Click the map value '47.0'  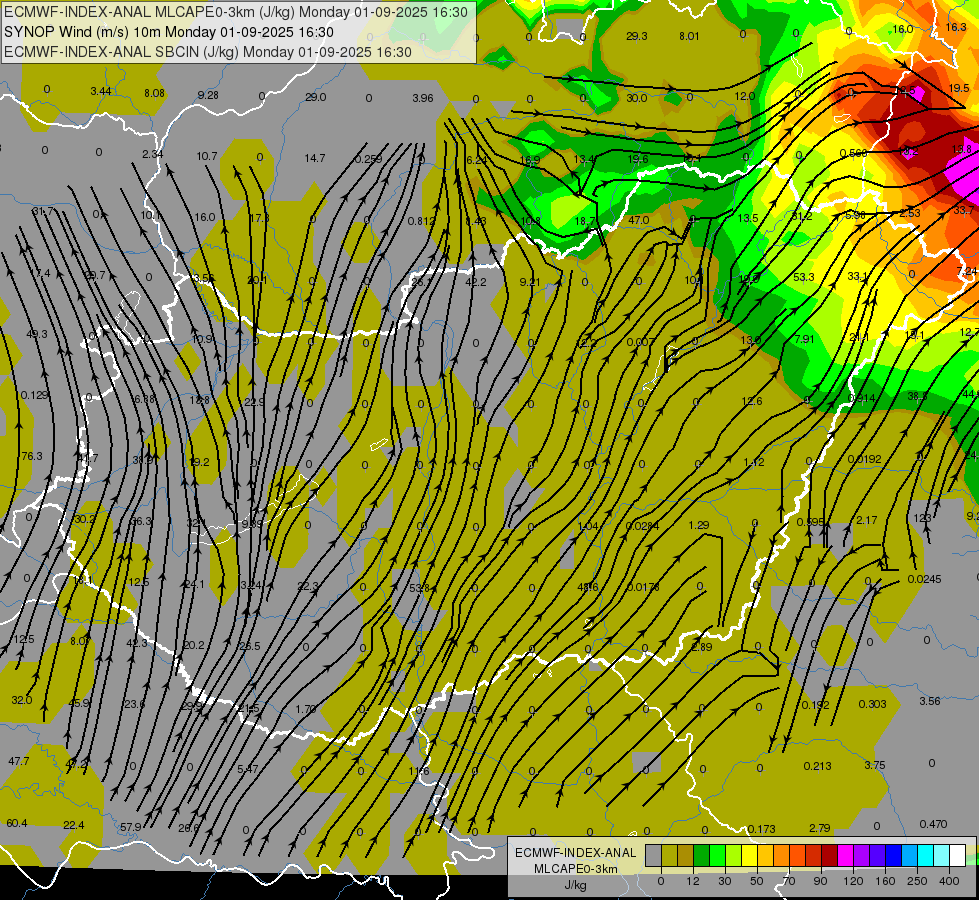(639, 220)
